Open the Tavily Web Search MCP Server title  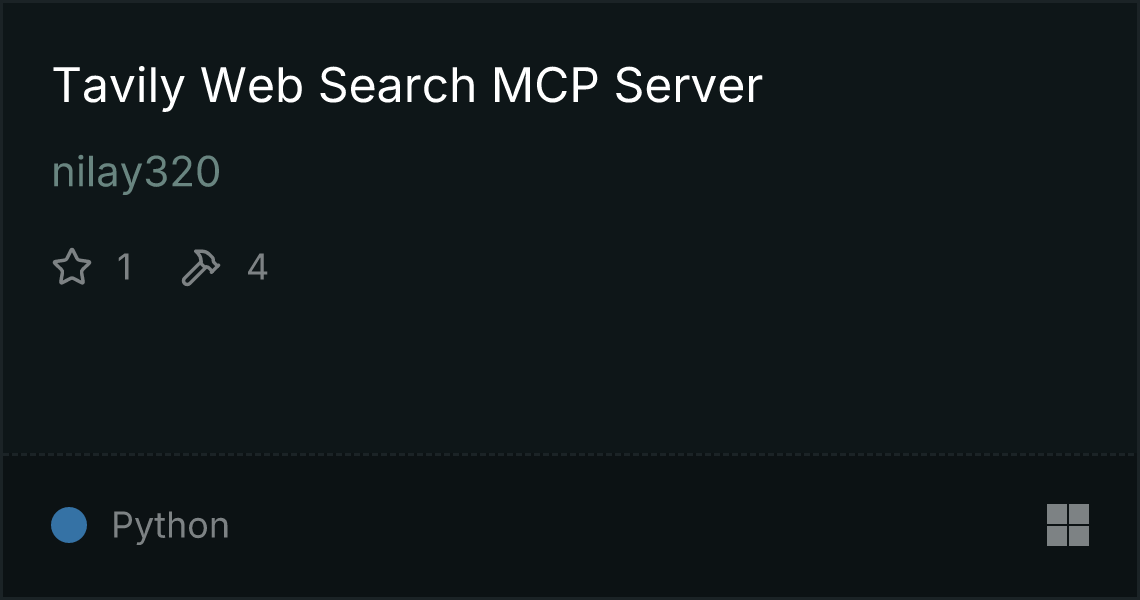click(x=407, y=86)
